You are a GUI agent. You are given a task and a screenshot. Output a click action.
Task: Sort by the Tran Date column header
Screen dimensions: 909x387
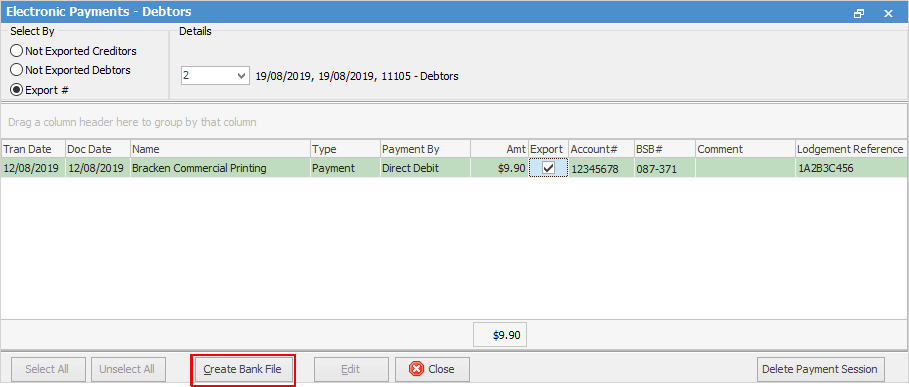pyautogui.click(x=33, y=149)
